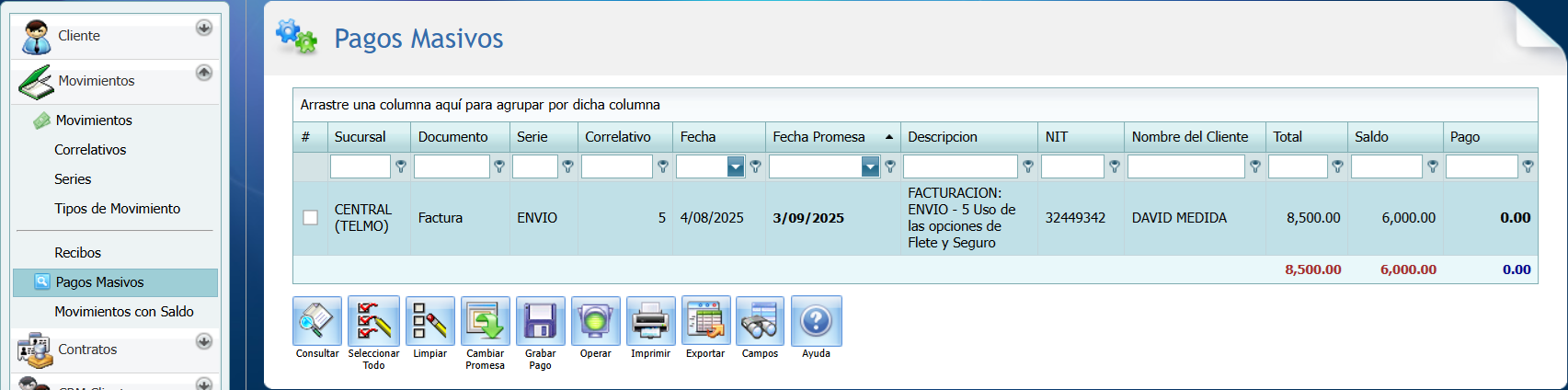
Task: Click the Grabar Pago floppy disk icon
Action: pyautogui.click(x=540, y=321)
